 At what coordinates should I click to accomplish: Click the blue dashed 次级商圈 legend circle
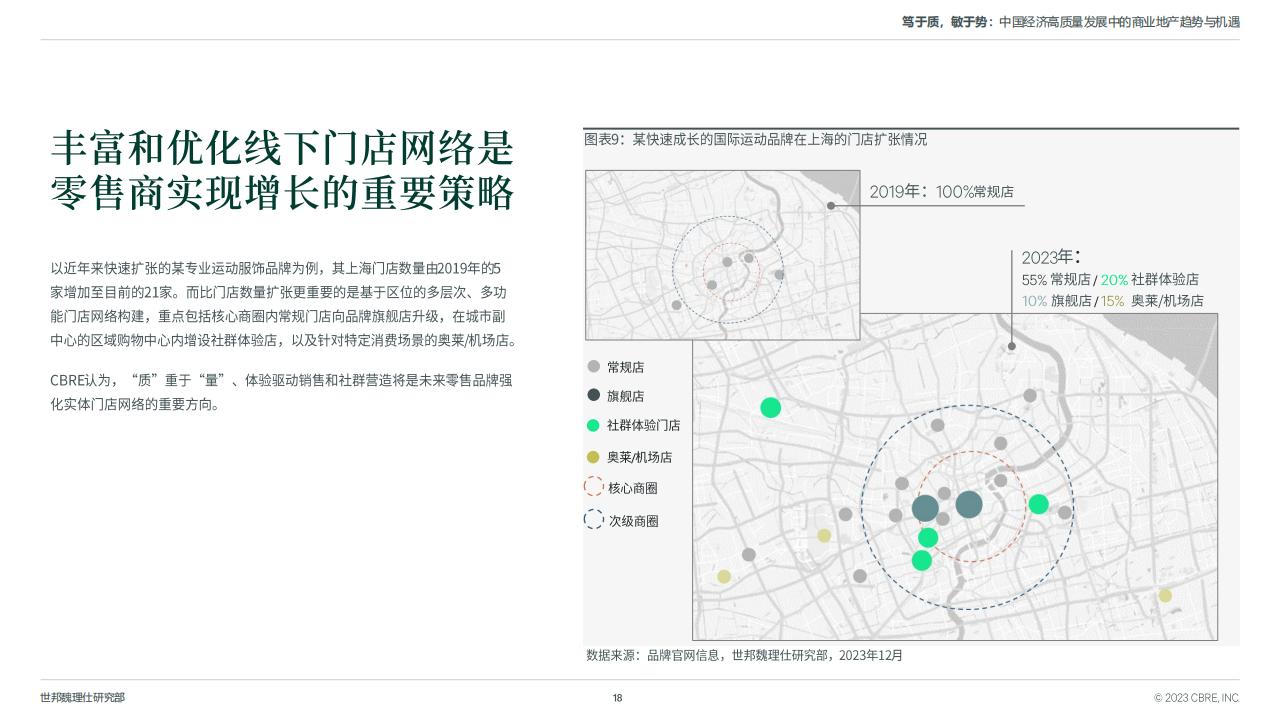click(x=593, y=520)
